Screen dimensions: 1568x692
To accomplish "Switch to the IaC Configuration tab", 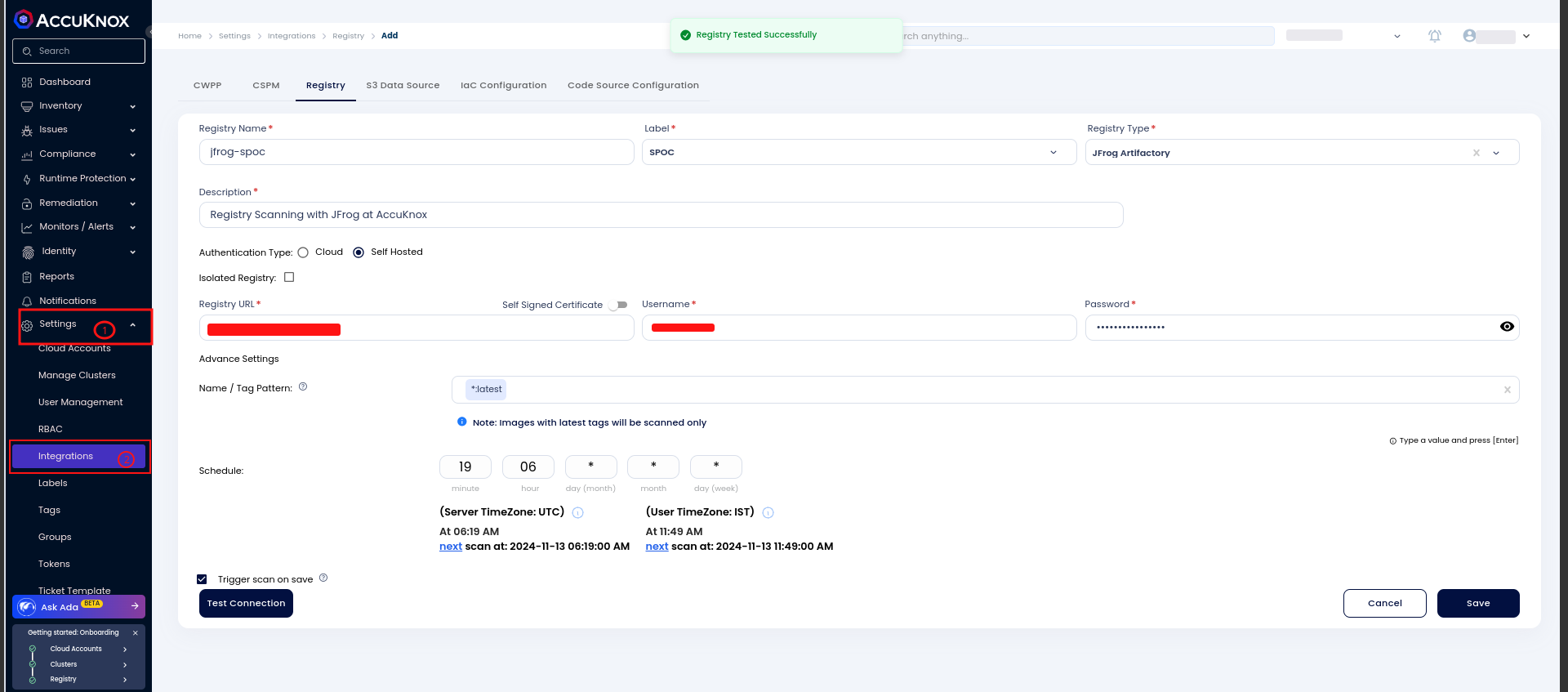I will coord(504,85).
